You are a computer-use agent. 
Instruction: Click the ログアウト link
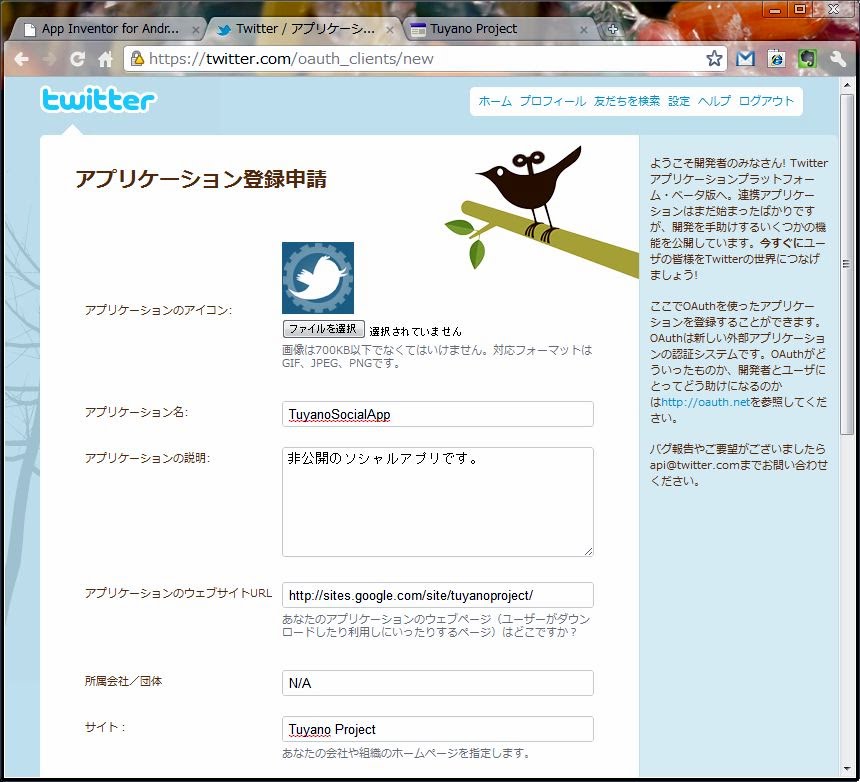pos(766,101)
